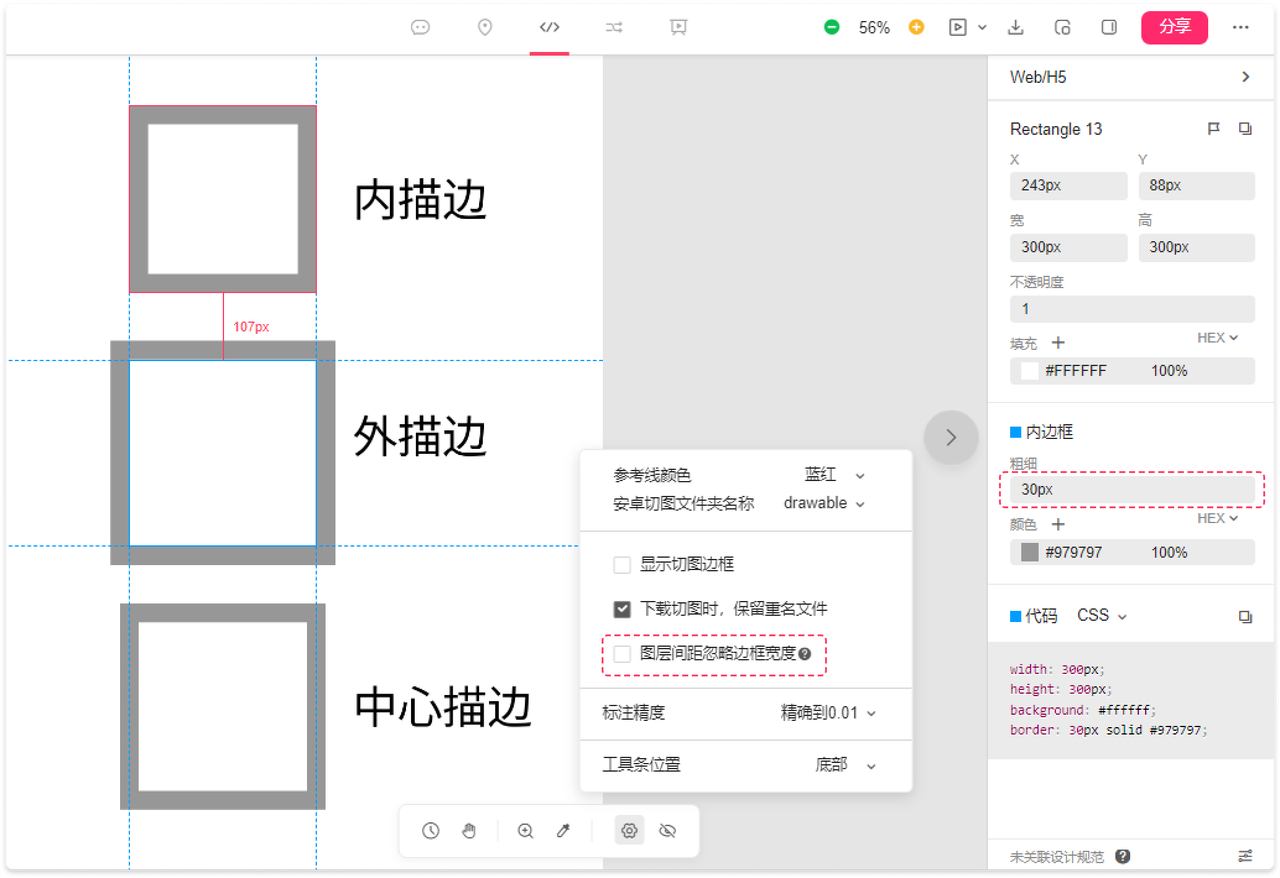1280x878 pixels.
Task: Zoom in with orange plus button
Action: (916, 28)
